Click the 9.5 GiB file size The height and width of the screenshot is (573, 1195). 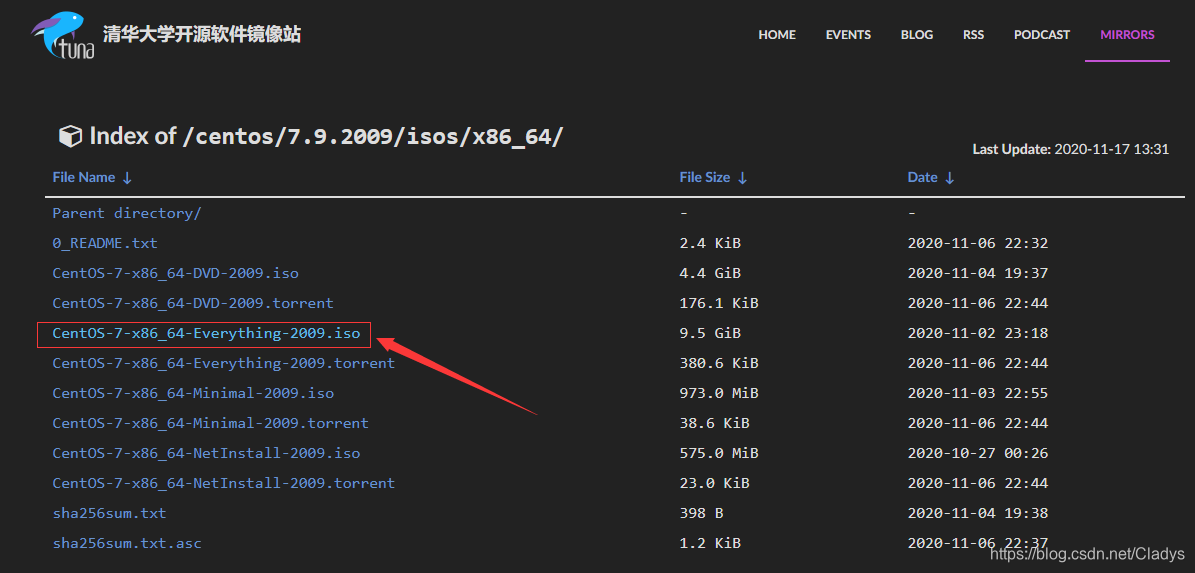pos(710,333)
